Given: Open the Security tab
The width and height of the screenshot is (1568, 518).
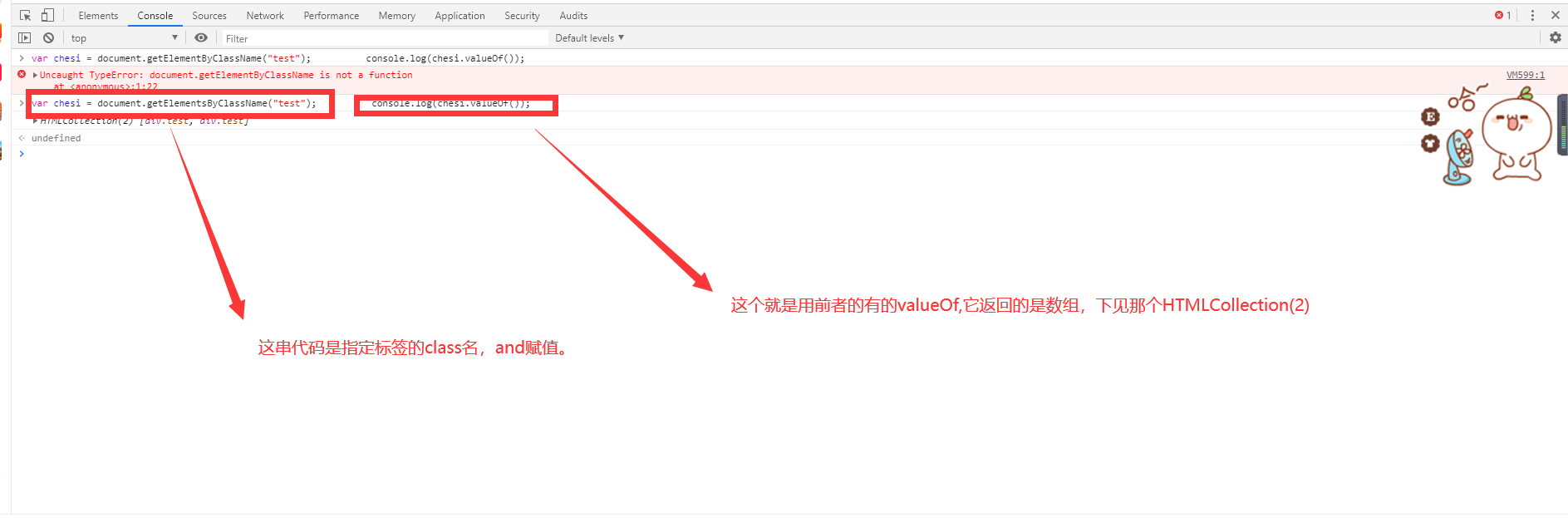Looking at the screenshot, I should point(522,15).
